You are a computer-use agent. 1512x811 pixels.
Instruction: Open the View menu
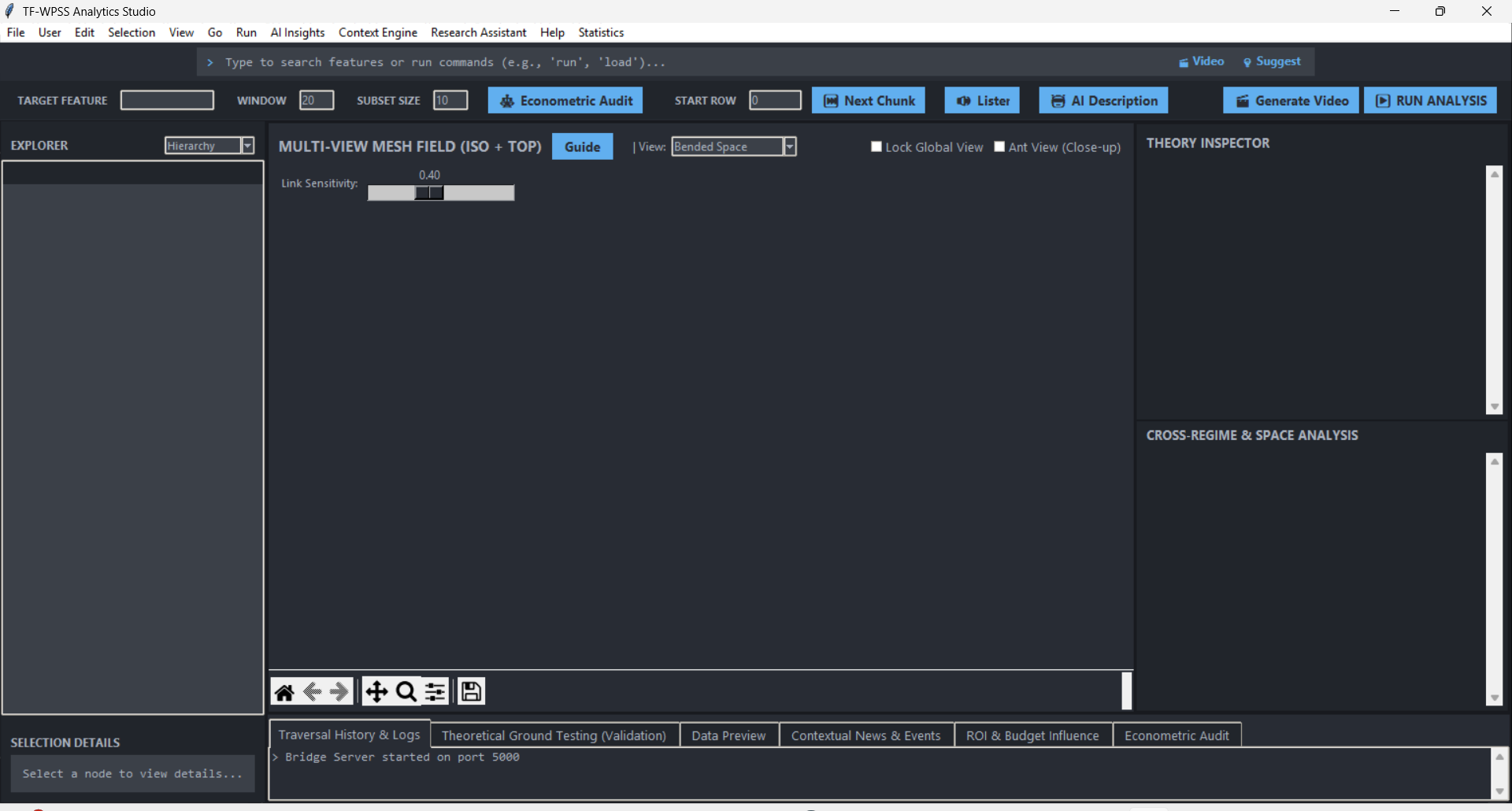coord(181,32)
